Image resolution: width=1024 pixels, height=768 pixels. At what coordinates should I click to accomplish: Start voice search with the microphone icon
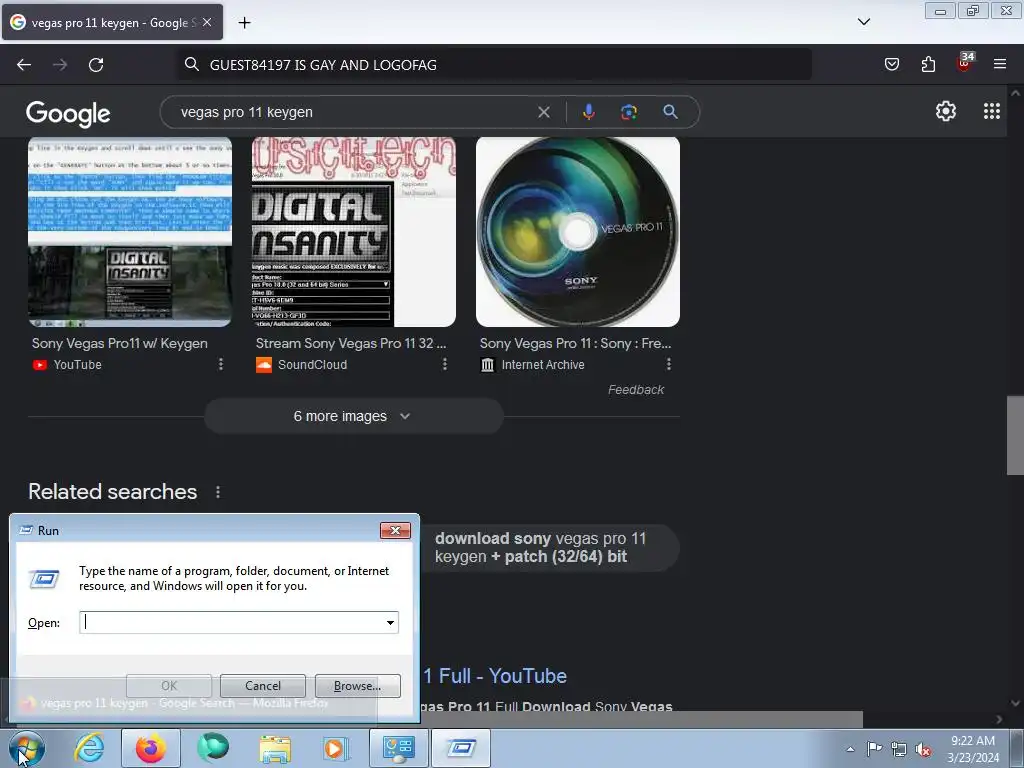[588, 112]
